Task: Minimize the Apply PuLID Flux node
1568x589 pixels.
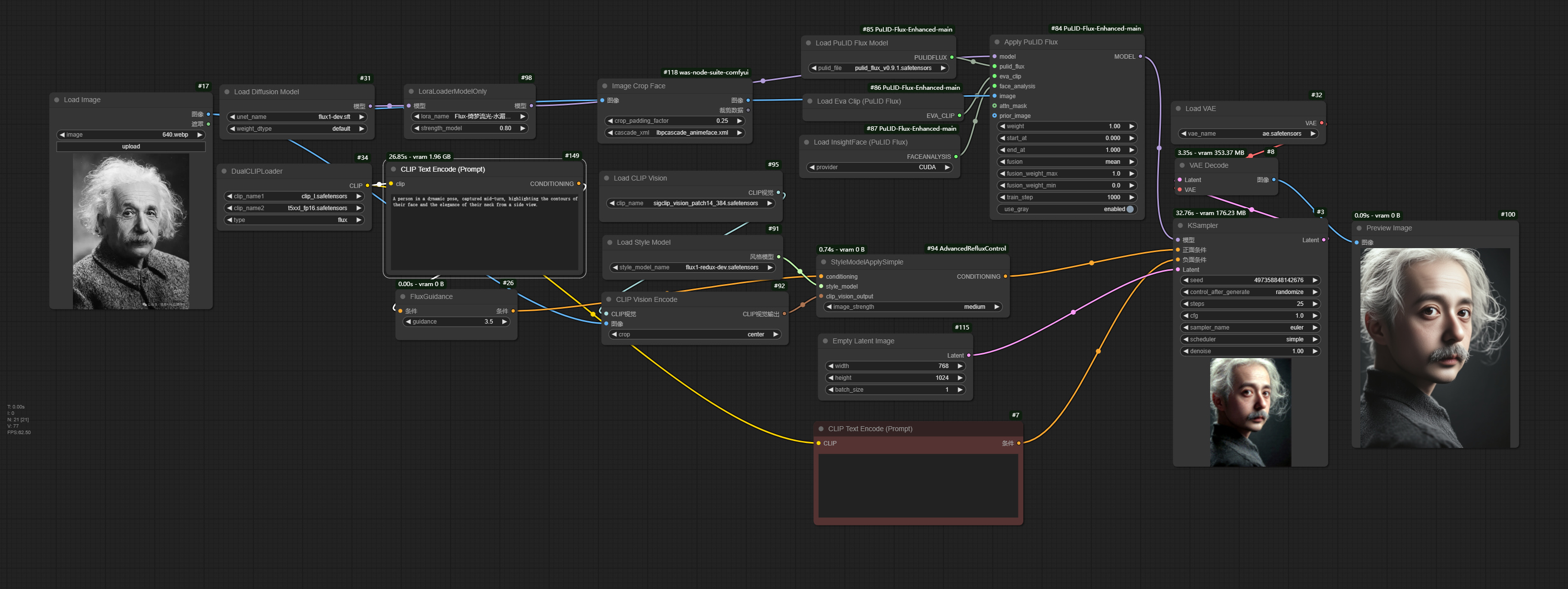Action: (x=996, y=41)
